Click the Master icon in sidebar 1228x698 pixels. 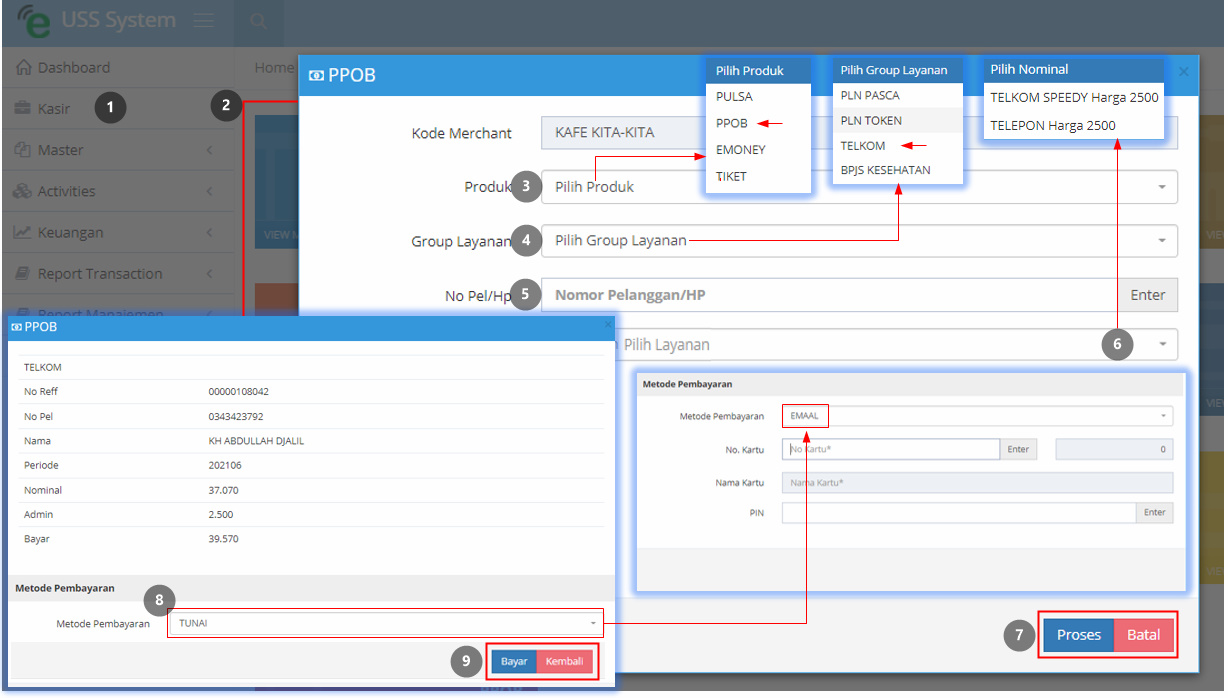click(x=23, y=150)
